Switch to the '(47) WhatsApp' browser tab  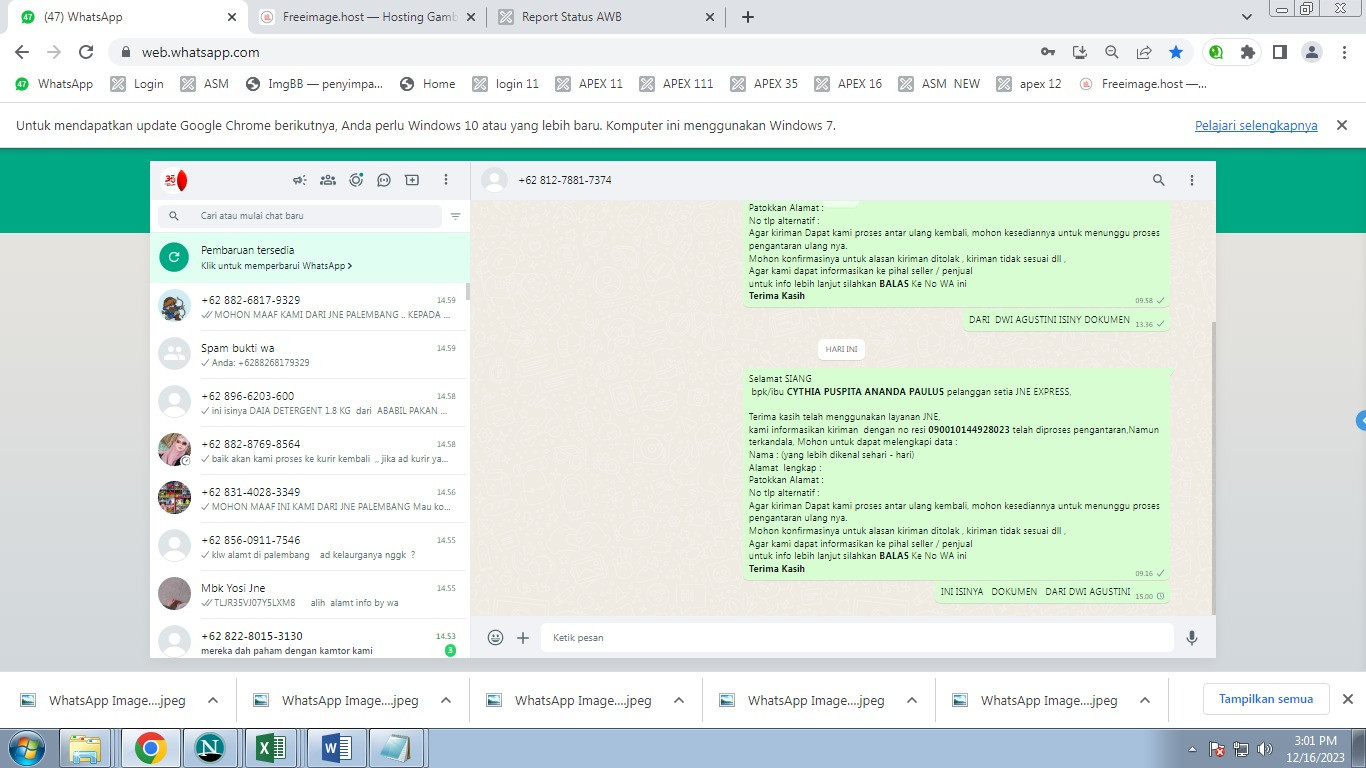point(125,17)
